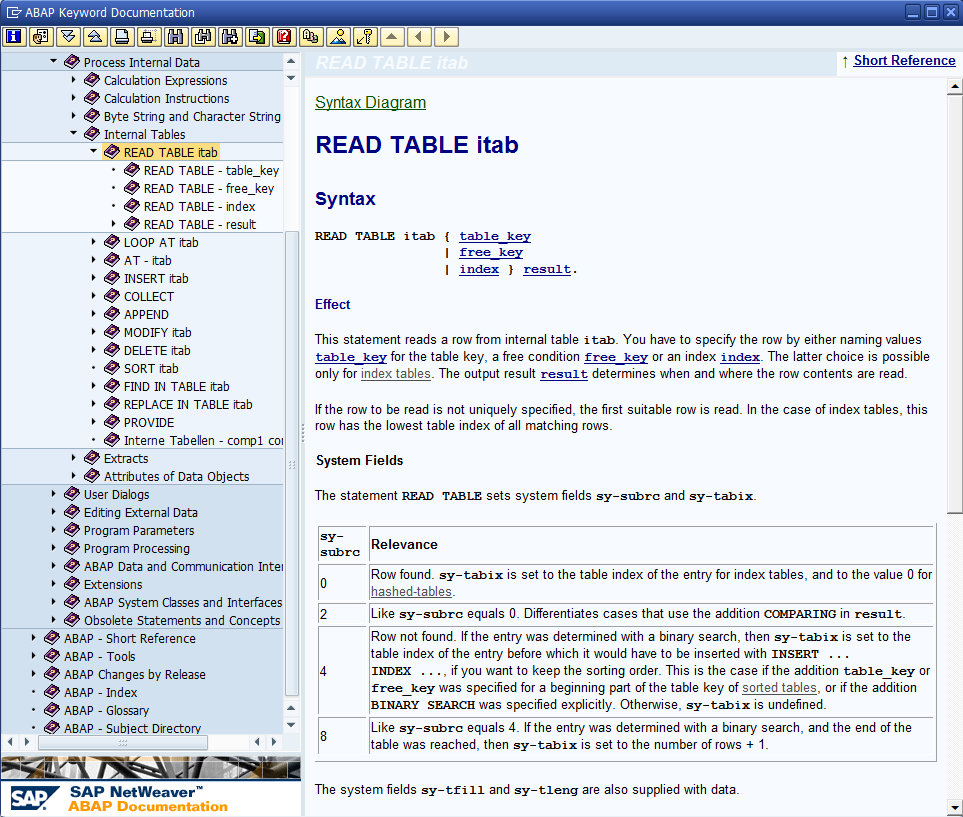Open the 'index tables' glossary link
The image size is (963, 817).
396,373
